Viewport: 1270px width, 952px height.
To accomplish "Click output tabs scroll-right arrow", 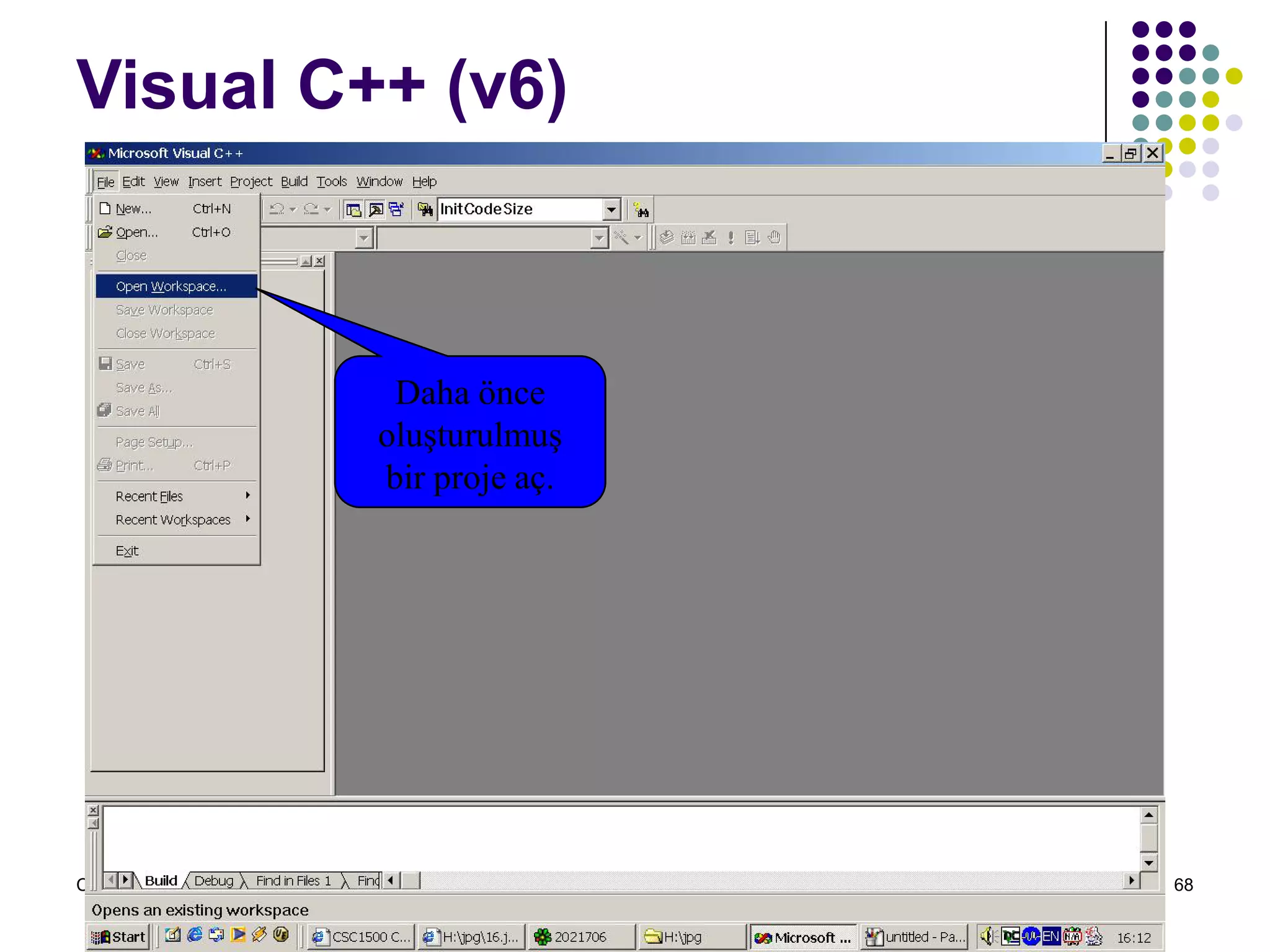I will (x=126, y=880).
